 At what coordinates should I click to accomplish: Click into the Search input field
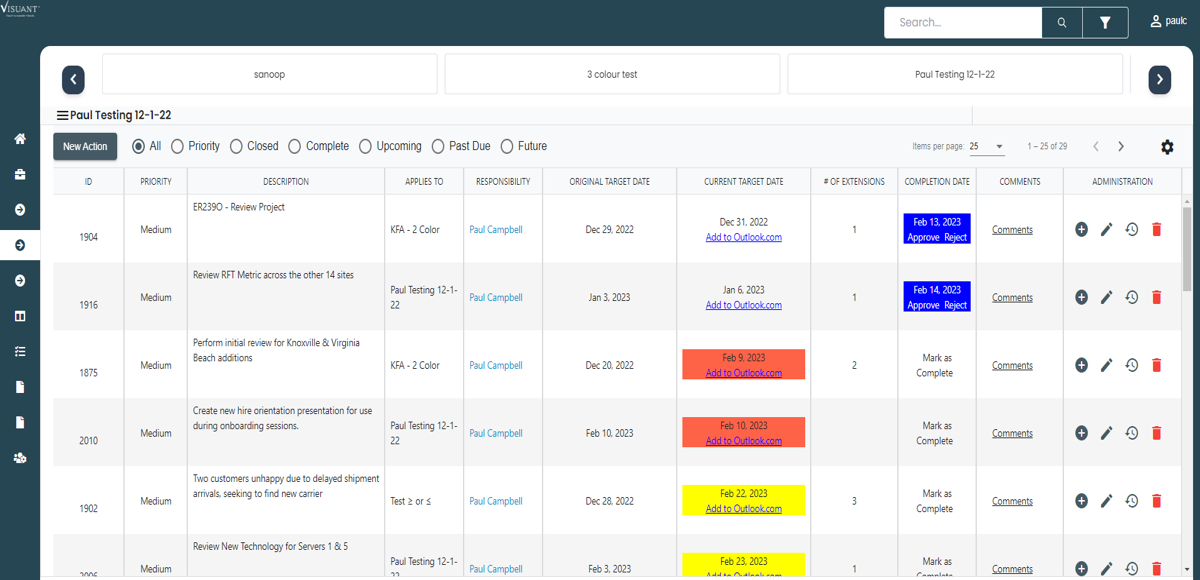(963, 22)
